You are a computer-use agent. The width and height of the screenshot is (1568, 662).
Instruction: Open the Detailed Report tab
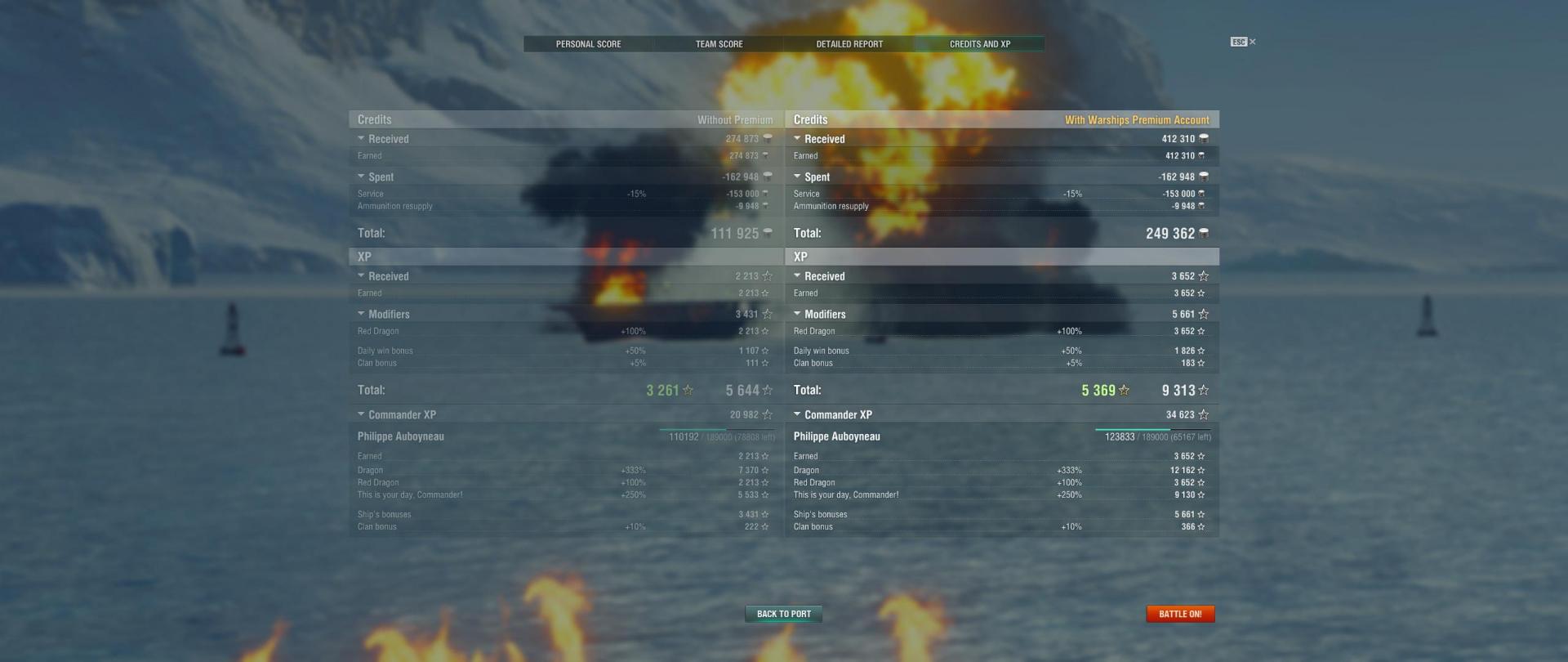pos(849,44)
